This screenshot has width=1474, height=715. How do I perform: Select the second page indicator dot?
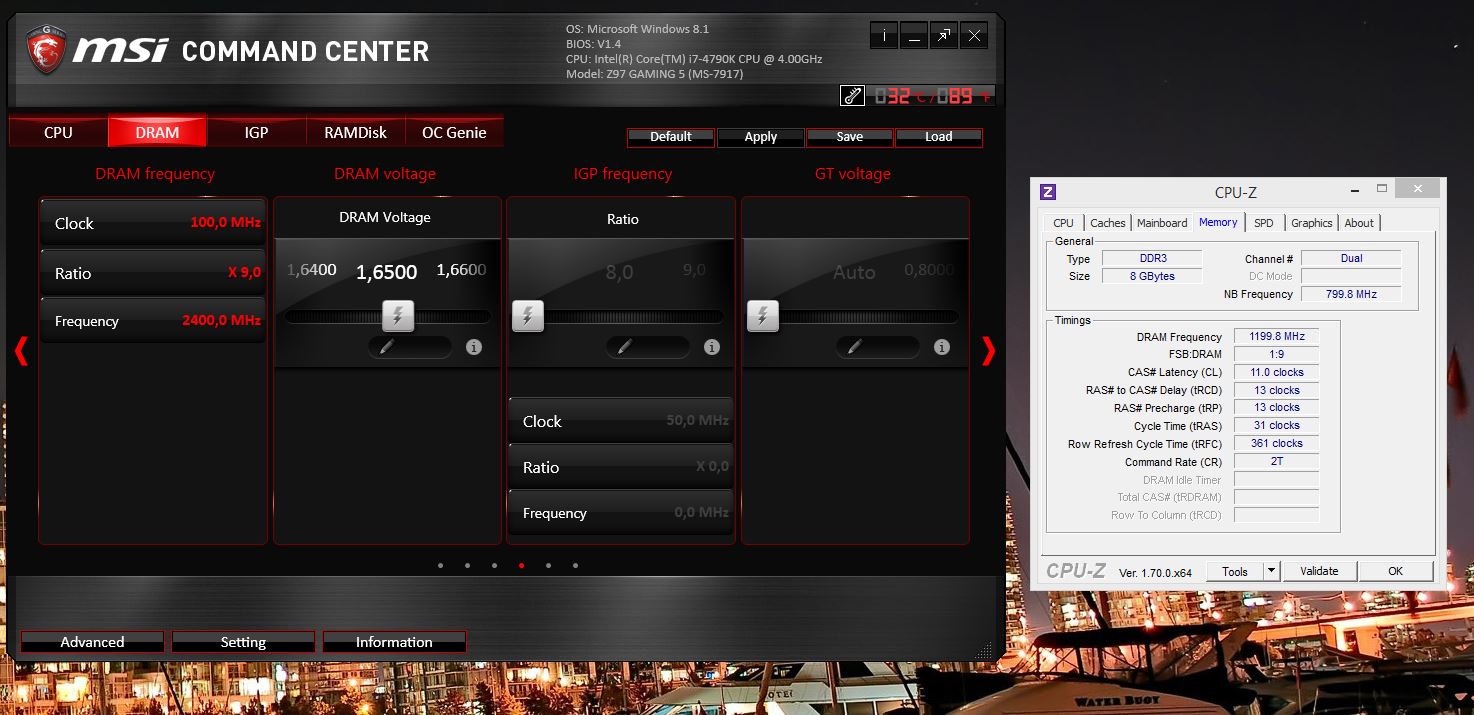(467, 565)
